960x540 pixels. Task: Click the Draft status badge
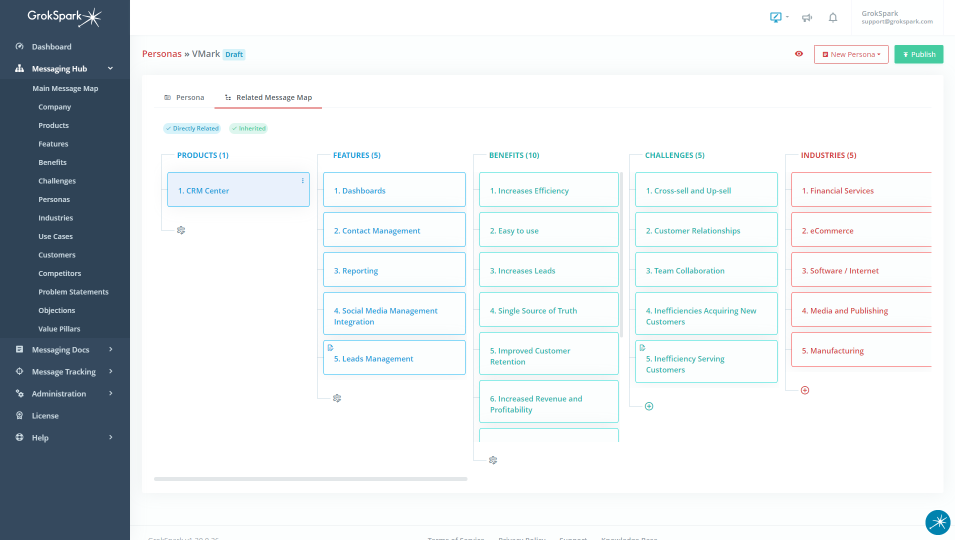pos(234,54)
